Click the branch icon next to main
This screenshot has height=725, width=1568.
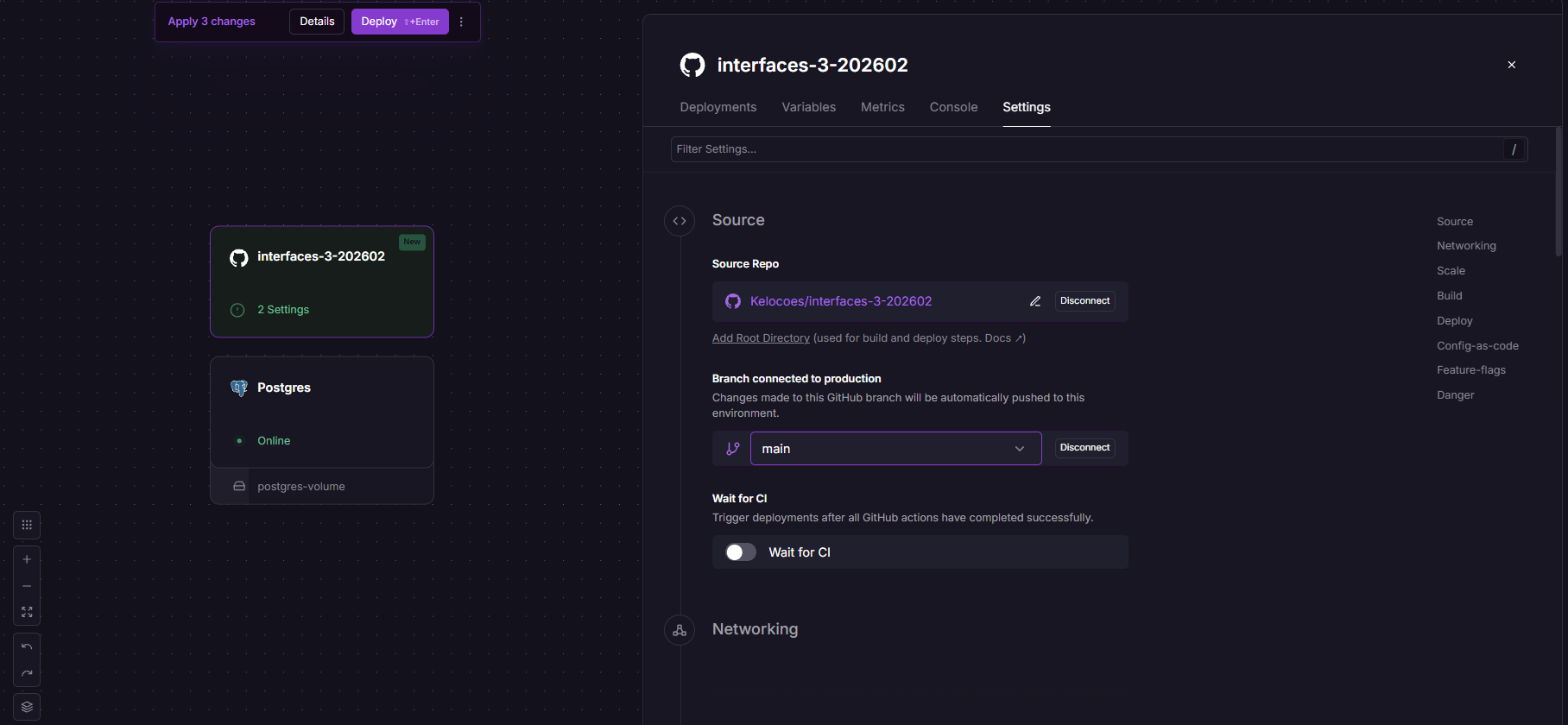733,449
